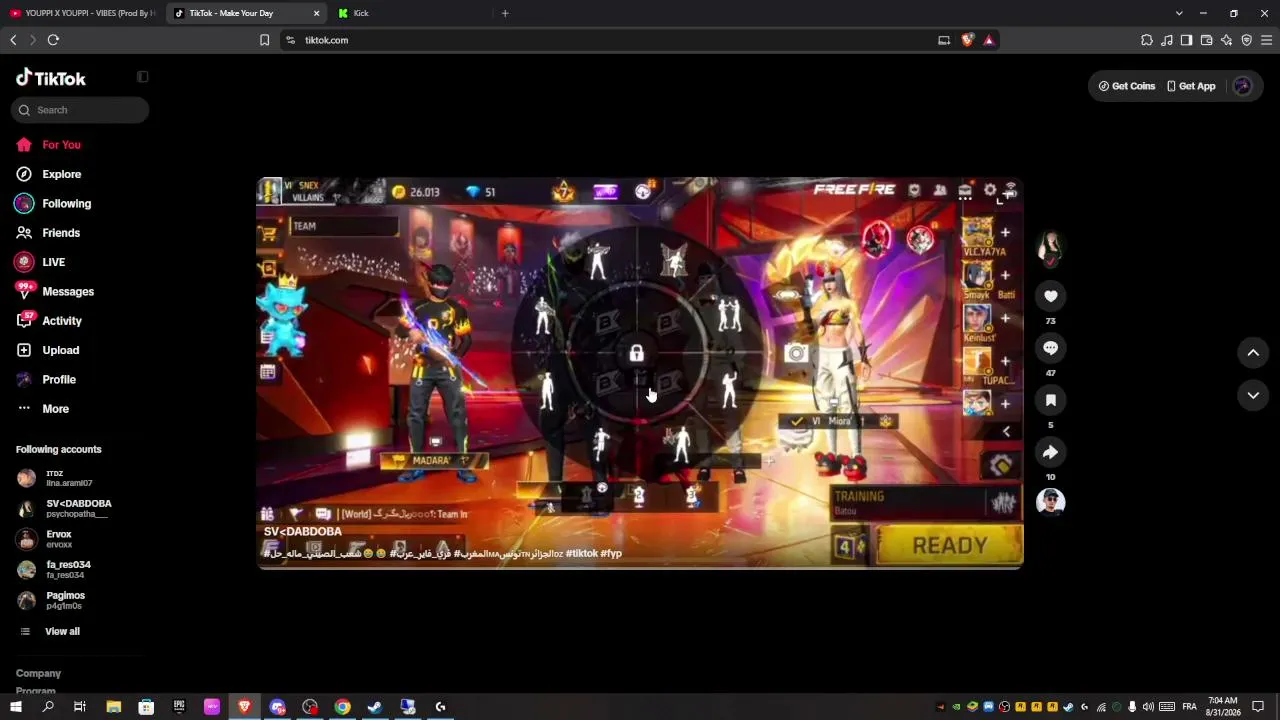Focus the TikTok Search field
The image size is (1280, 720).
tap(80, 110)
